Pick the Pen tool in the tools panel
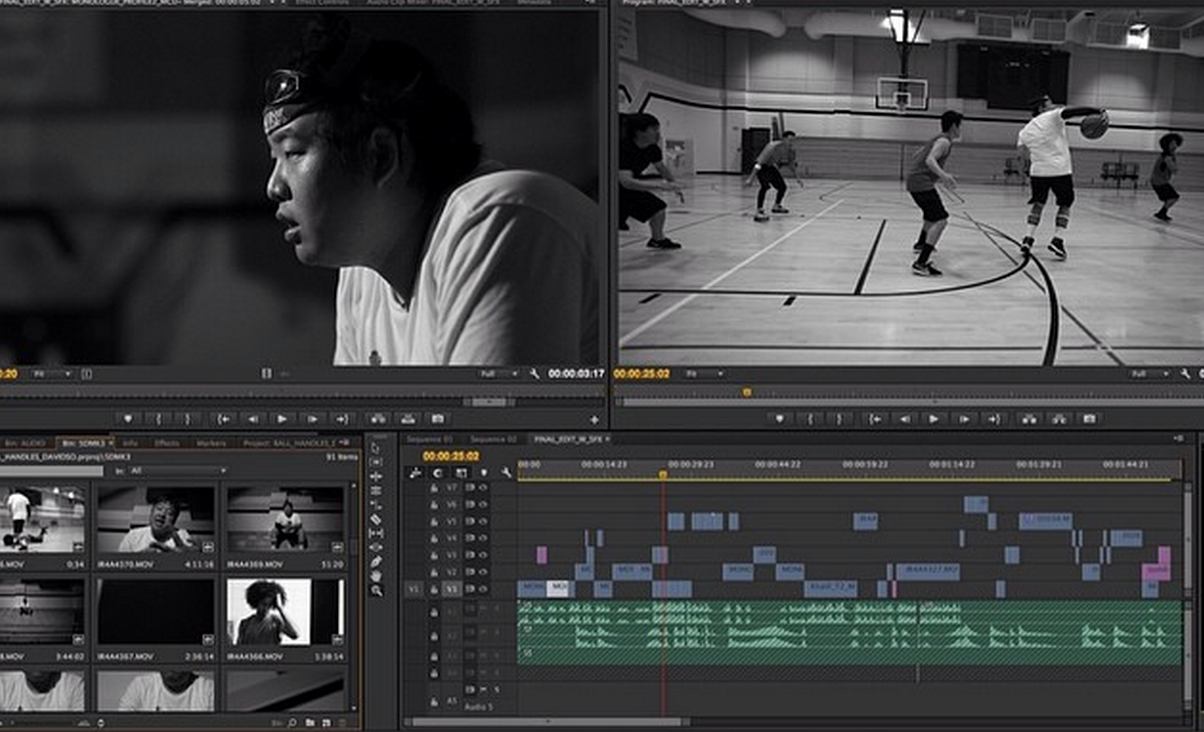 [x=376, y=561]
